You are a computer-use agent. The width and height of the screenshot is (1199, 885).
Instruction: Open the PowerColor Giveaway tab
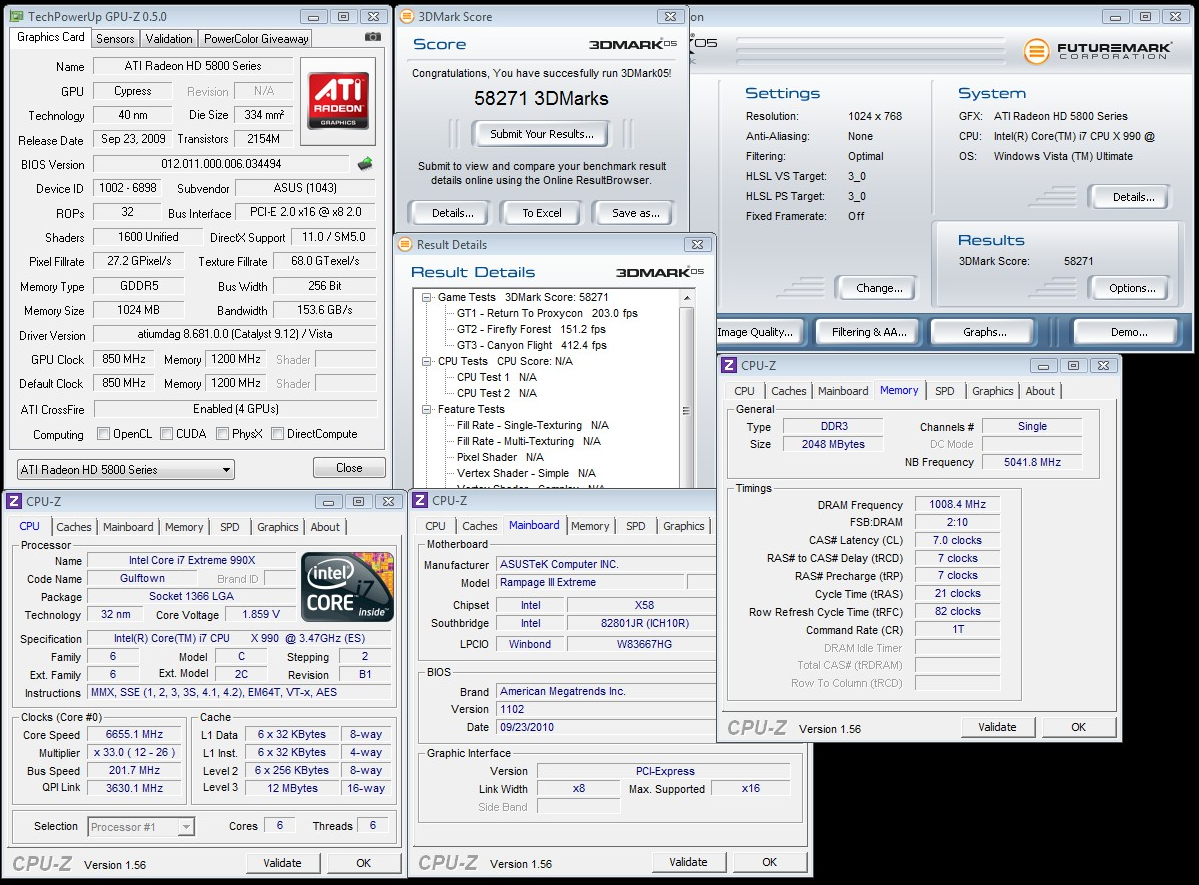click(x=256, y=38)
